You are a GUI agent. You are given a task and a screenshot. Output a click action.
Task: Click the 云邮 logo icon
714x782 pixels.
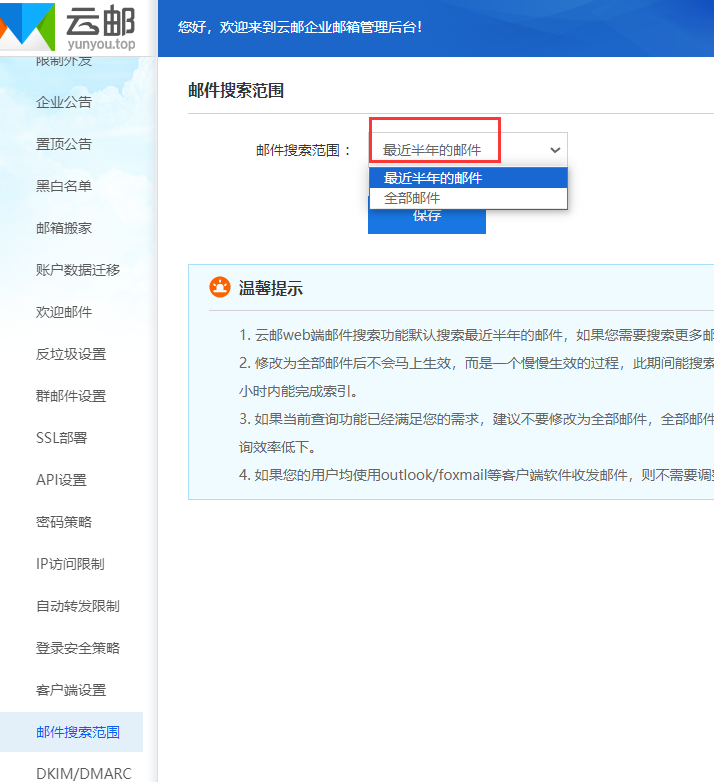[26, 28]
